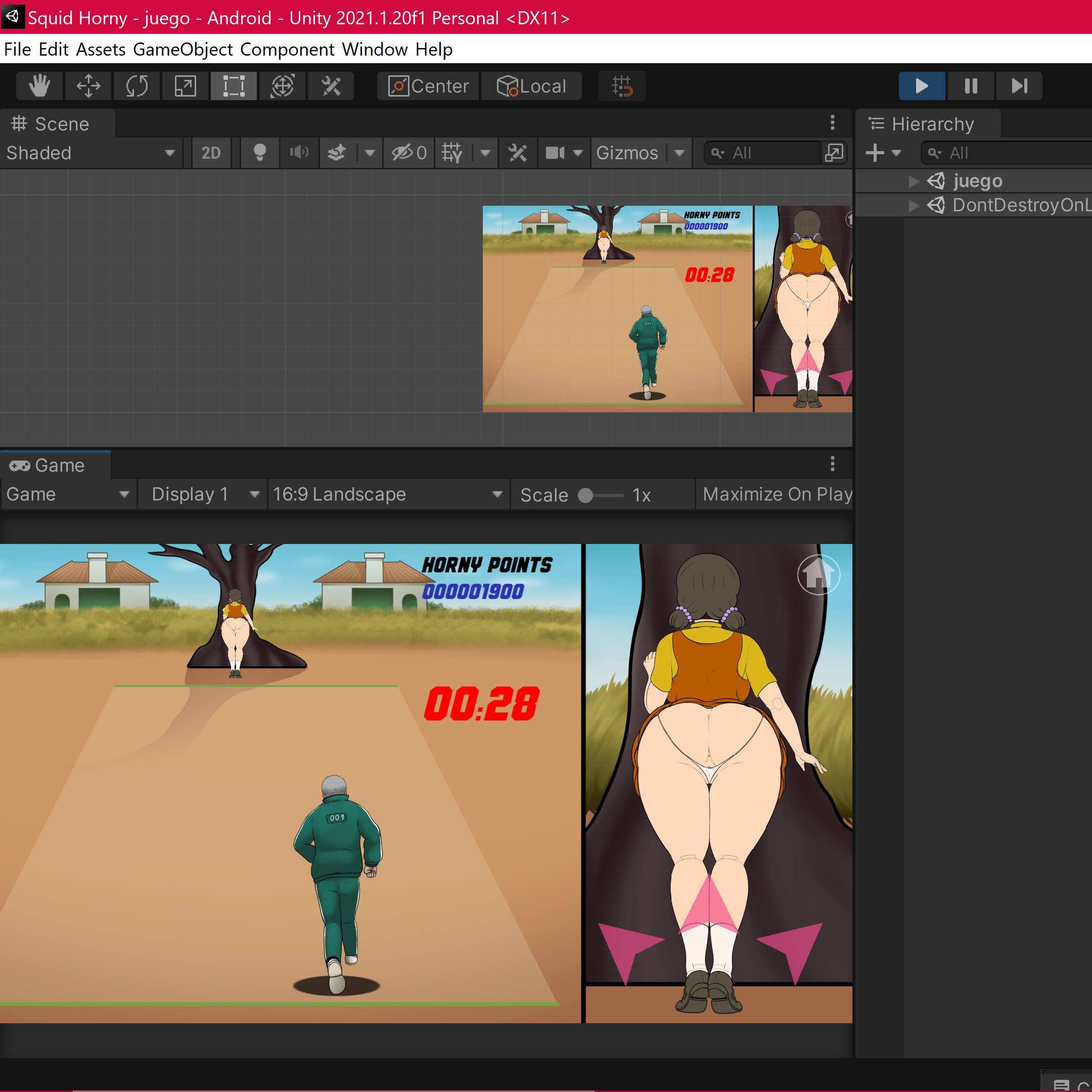
Task: Toggle 2D scene view mode
Action: tap(211, 153)
